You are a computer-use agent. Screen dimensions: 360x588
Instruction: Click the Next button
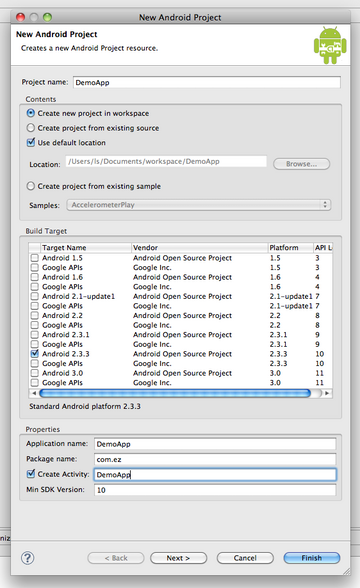coord(178,558)
